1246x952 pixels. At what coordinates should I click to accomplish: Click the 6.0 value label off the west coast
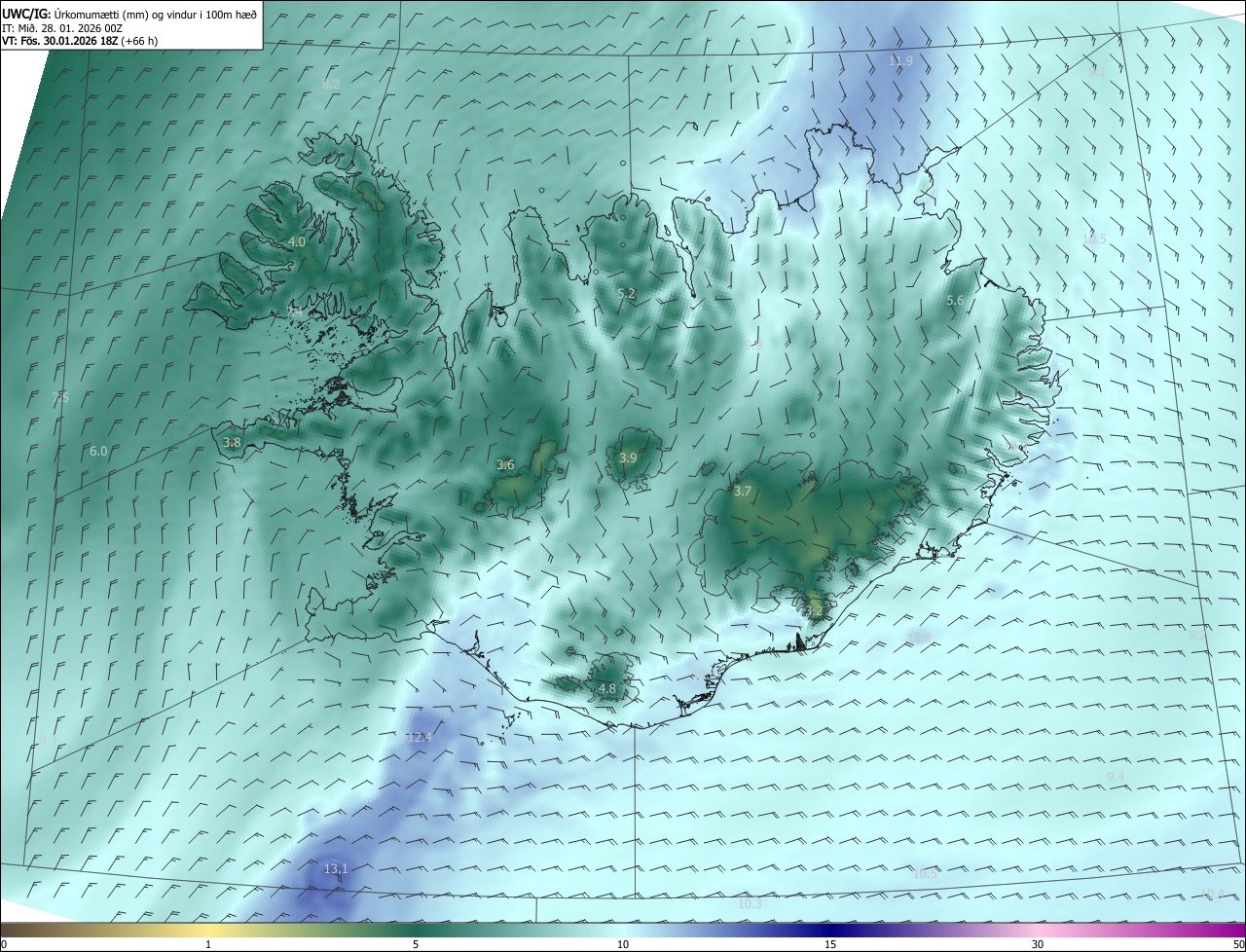pos(98,452)
